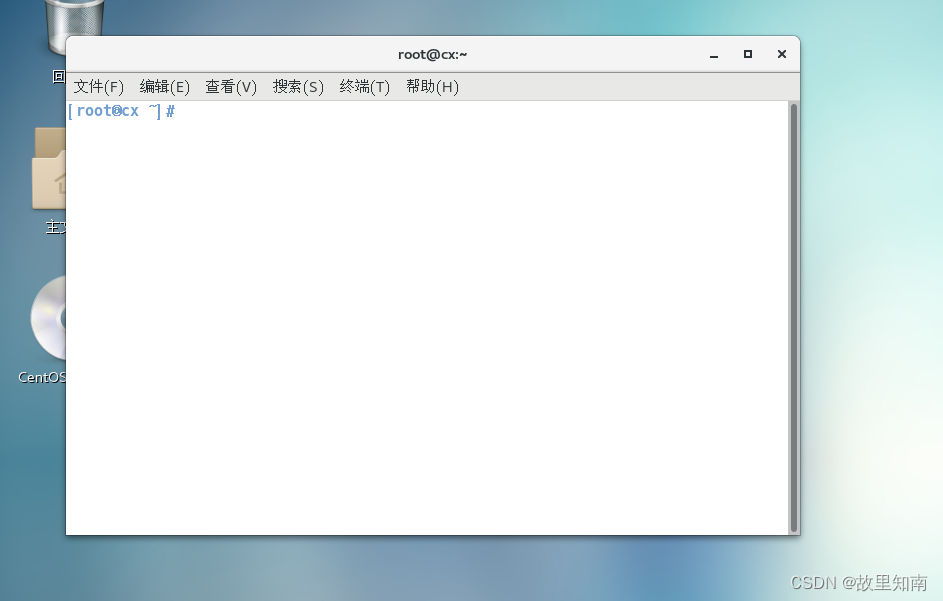943x601 pixels.
Task: Open the 终端(T) menu
Action: (365, 87)
